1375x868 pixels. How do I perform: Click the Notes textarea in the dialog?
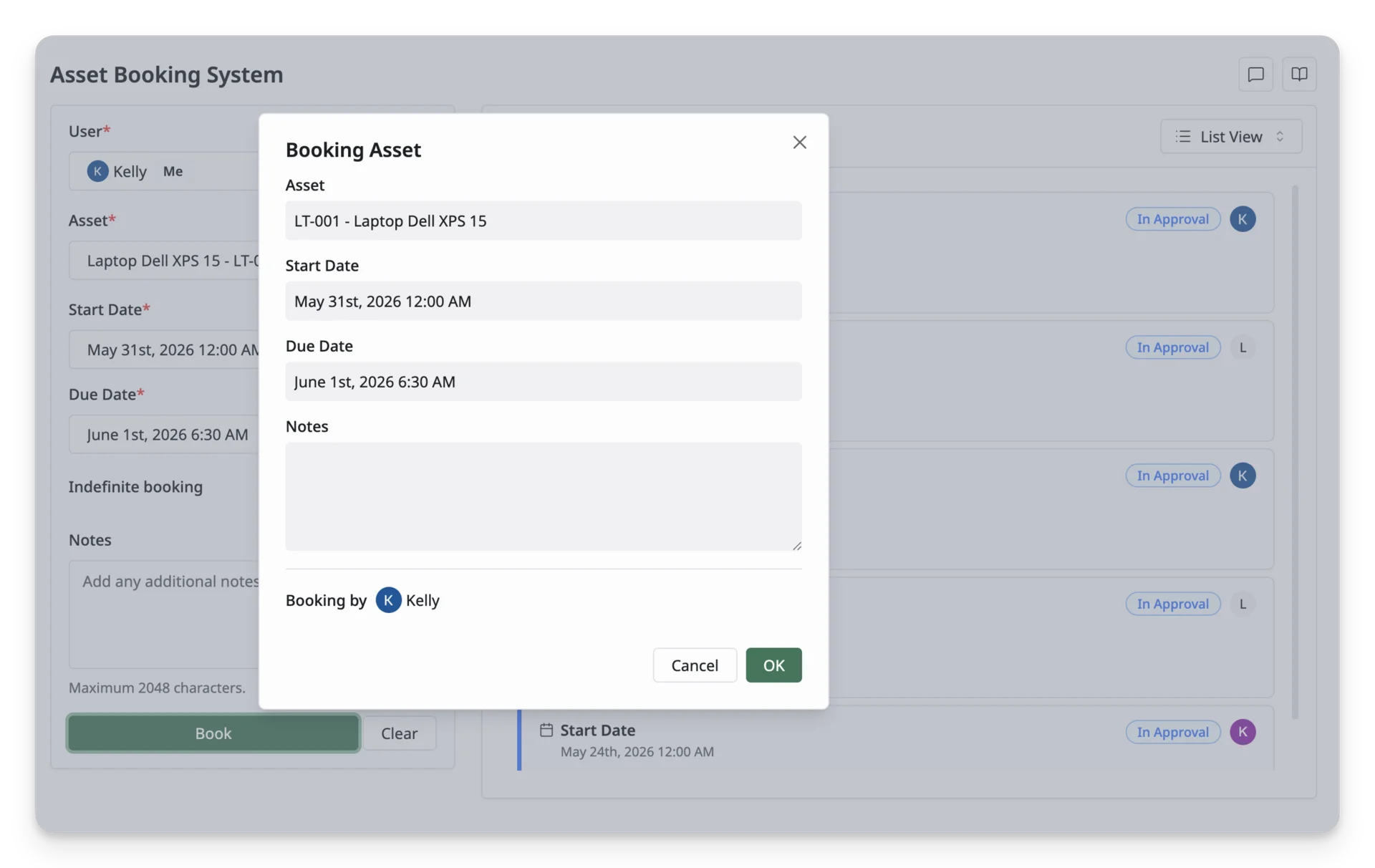pos(543,496)
